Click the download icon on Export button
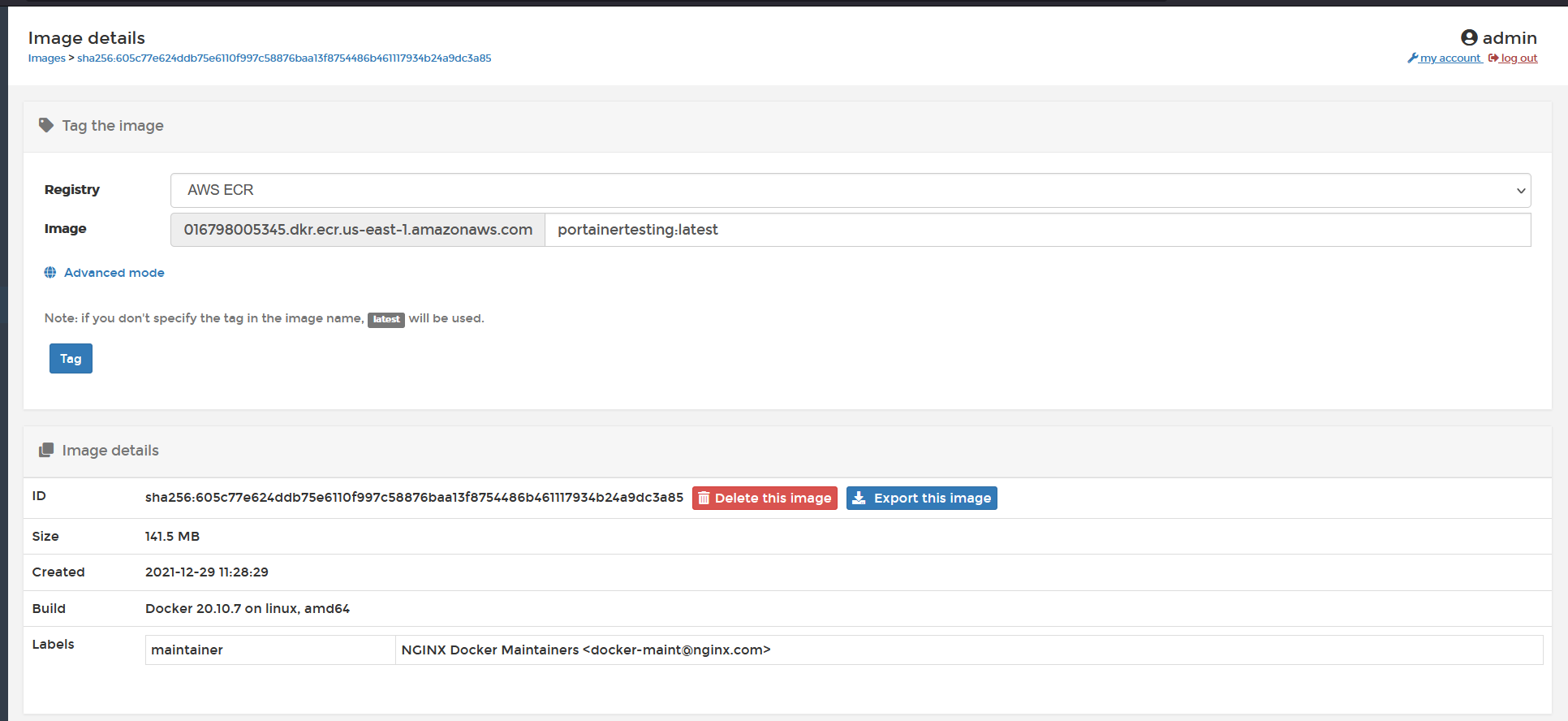 (x=859, y=499)
